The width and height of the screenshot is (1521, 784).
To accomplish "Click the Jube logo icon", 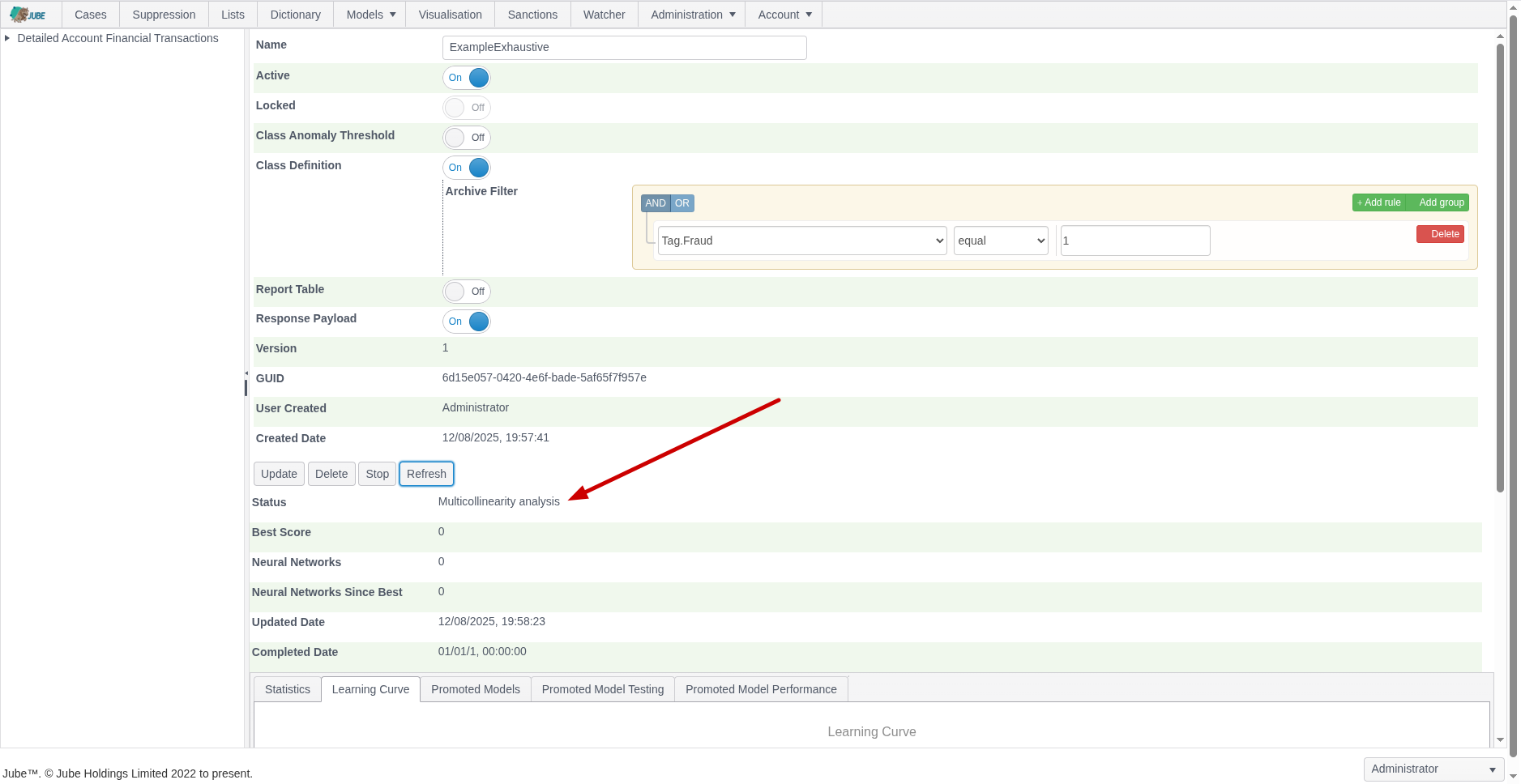I will coord(28,15).
